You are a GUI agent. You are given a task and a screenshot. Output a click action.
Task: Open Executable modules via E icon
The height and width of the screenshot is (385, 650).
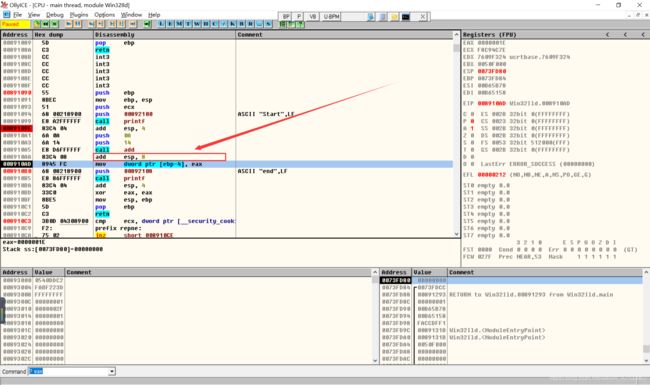click(170, 24)
